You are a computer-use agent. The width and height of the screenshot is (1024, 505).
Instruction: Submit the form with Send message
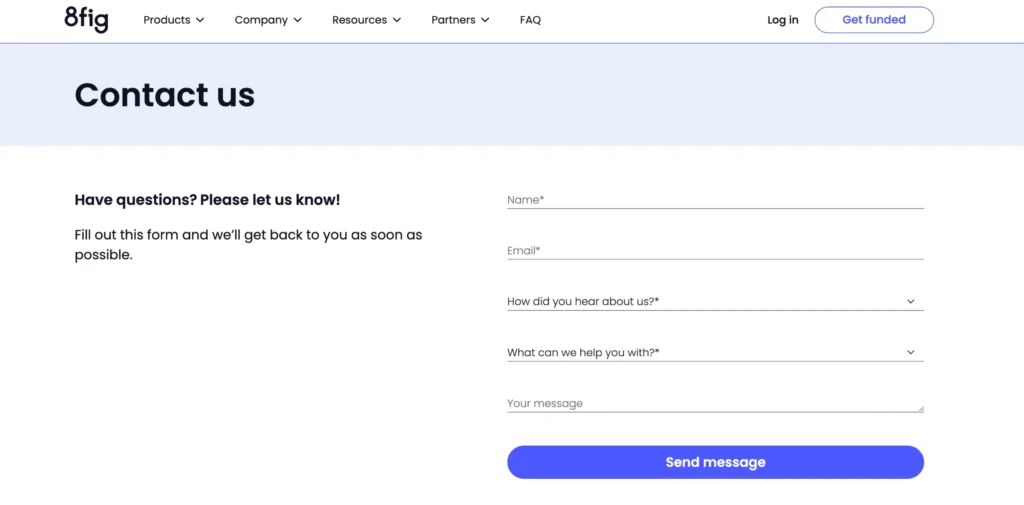click(715, 462)
